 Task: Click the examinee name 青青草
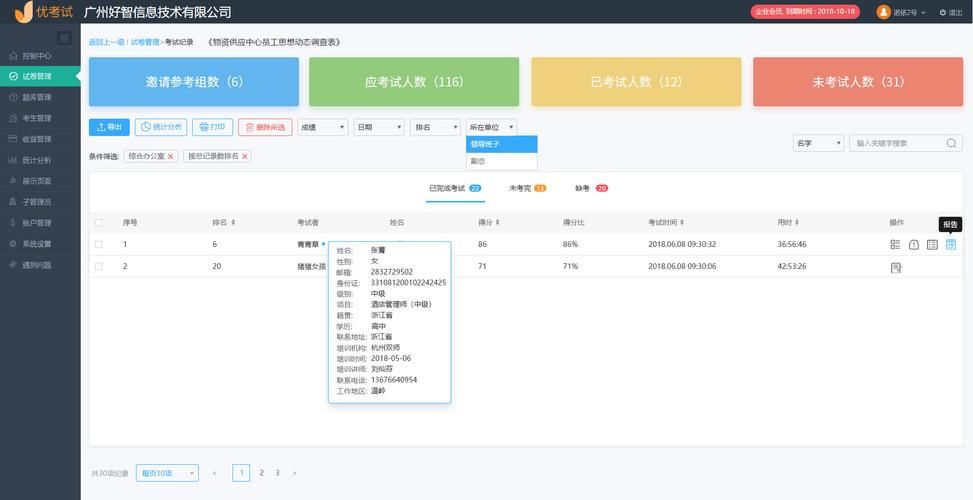[308, 244]
